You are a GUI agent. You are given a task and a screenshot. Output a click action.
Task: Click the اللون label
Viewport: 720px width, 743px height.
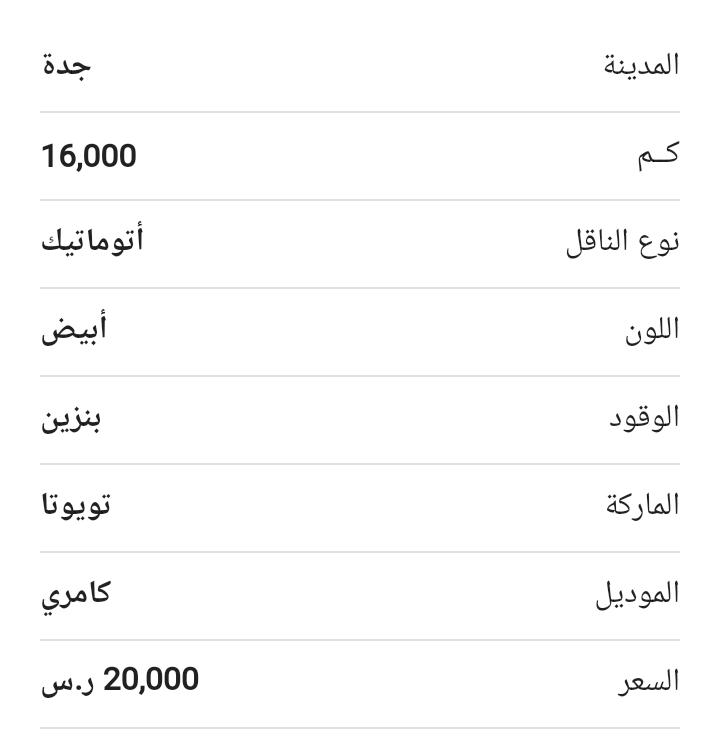[x=652, y=330]
